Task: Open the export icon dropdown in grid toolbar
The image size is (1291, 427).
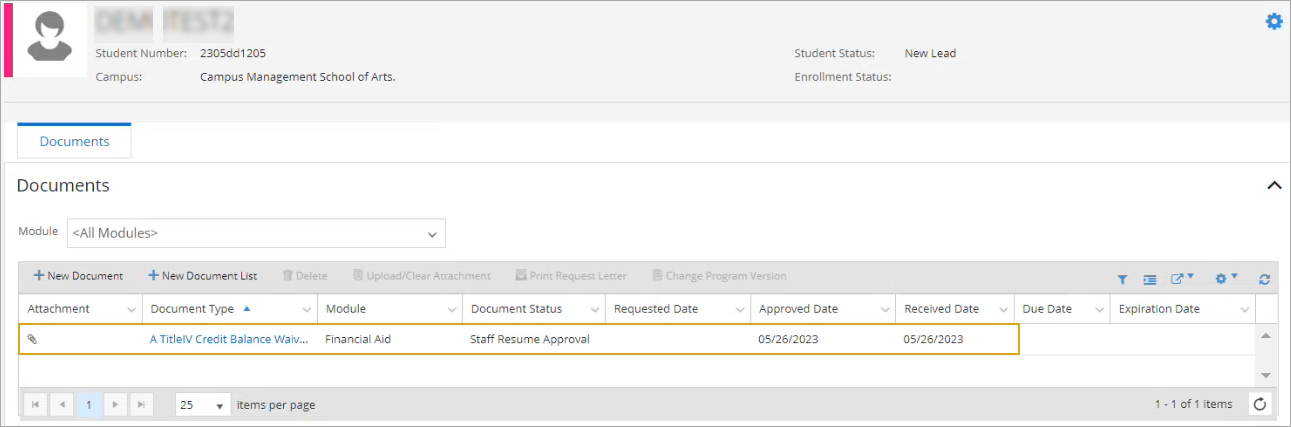Action: click(x=1183, y=279)
